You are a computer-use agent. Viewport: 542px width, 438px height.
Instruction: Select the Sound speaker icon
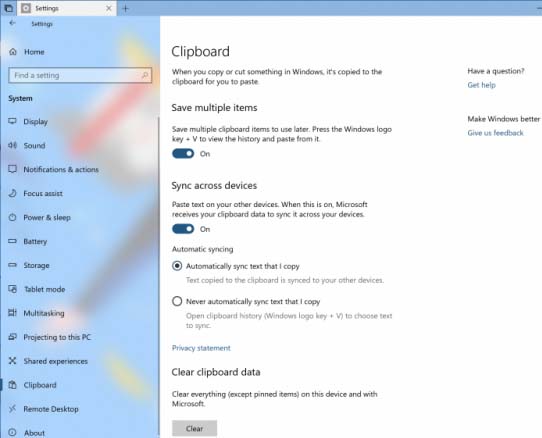[12, 145]
